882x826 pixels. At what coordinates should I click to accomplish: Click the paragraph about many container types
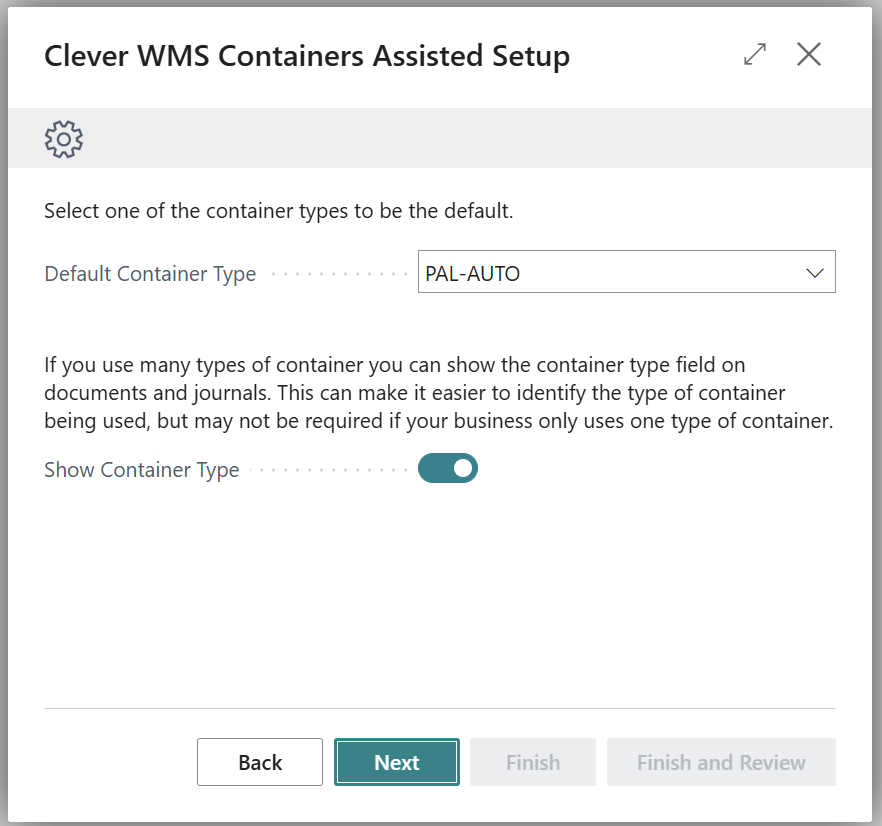pyautogui.click(x=438, y=393)
